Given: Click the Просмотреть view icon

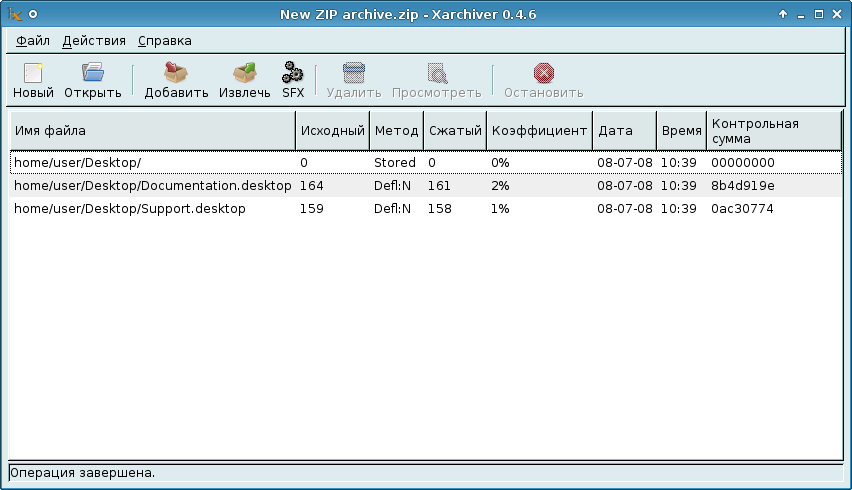Looking at the screenshot, I should click(437, 73).
